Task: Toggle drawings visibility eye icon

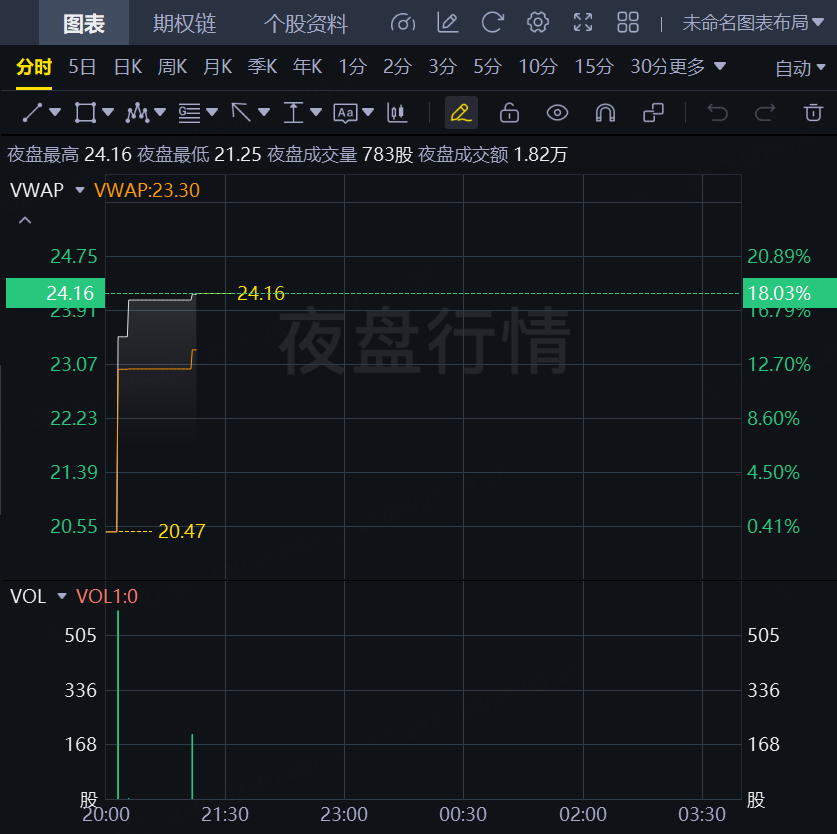Action: click(x=557, y=113)
